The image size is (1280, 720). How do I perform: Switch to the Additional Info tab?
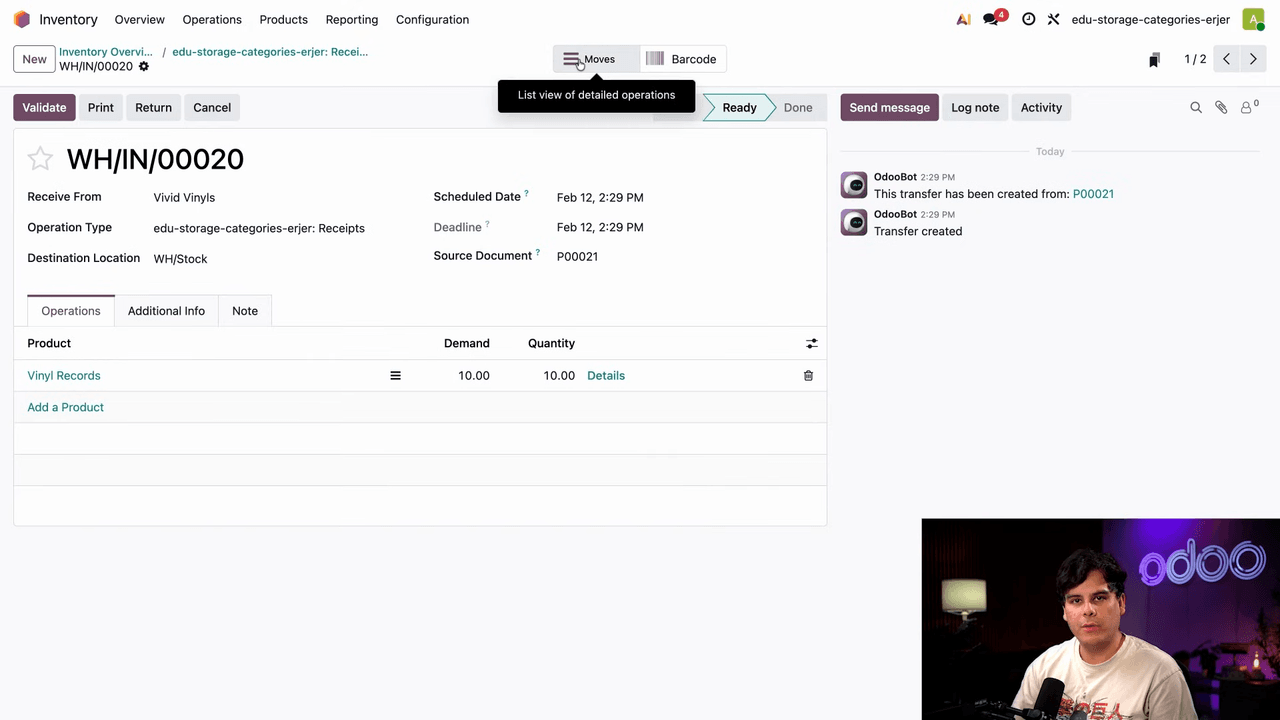pos(166,311)
